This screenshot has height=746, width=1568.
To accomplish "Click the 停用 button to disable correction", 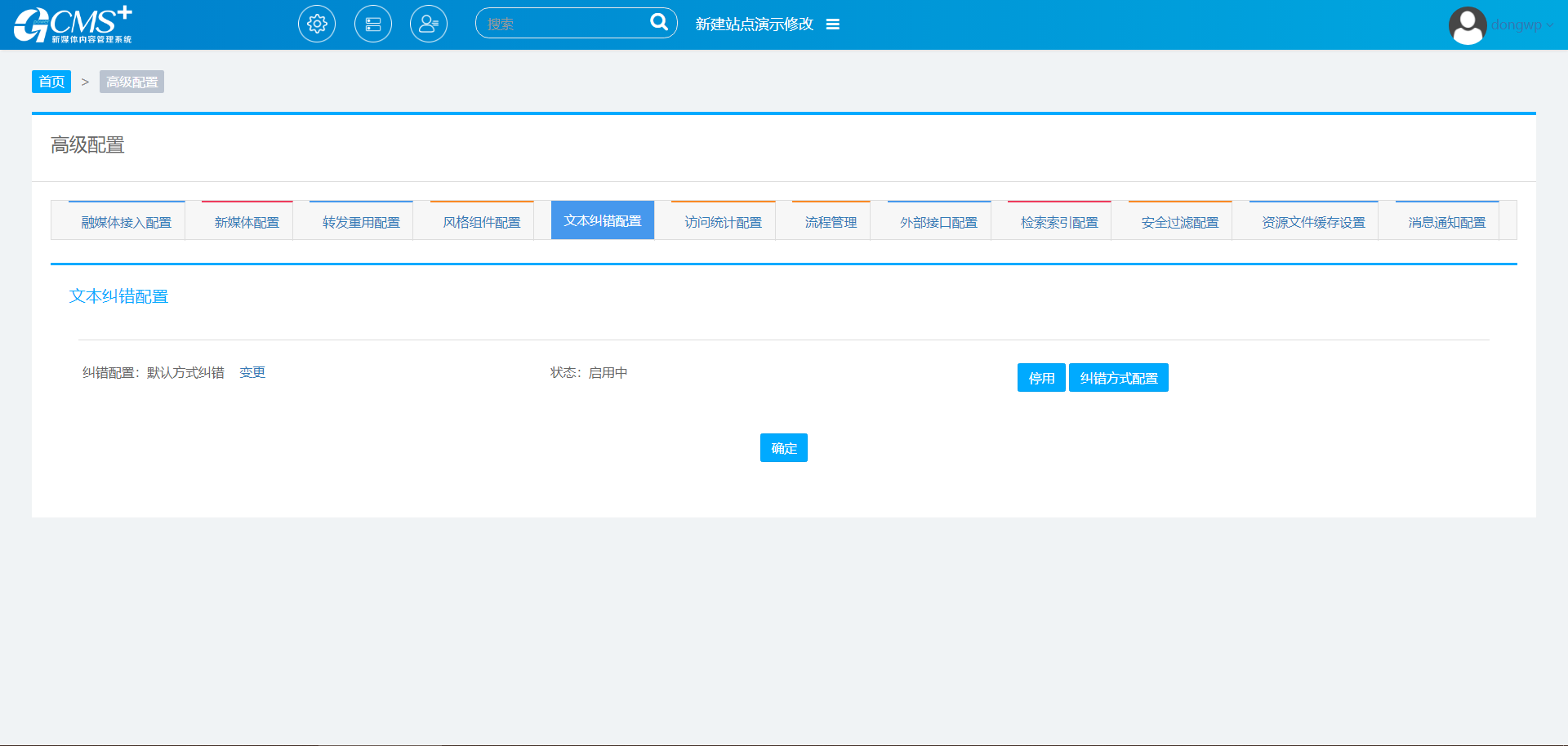I will coord(1041,378).
